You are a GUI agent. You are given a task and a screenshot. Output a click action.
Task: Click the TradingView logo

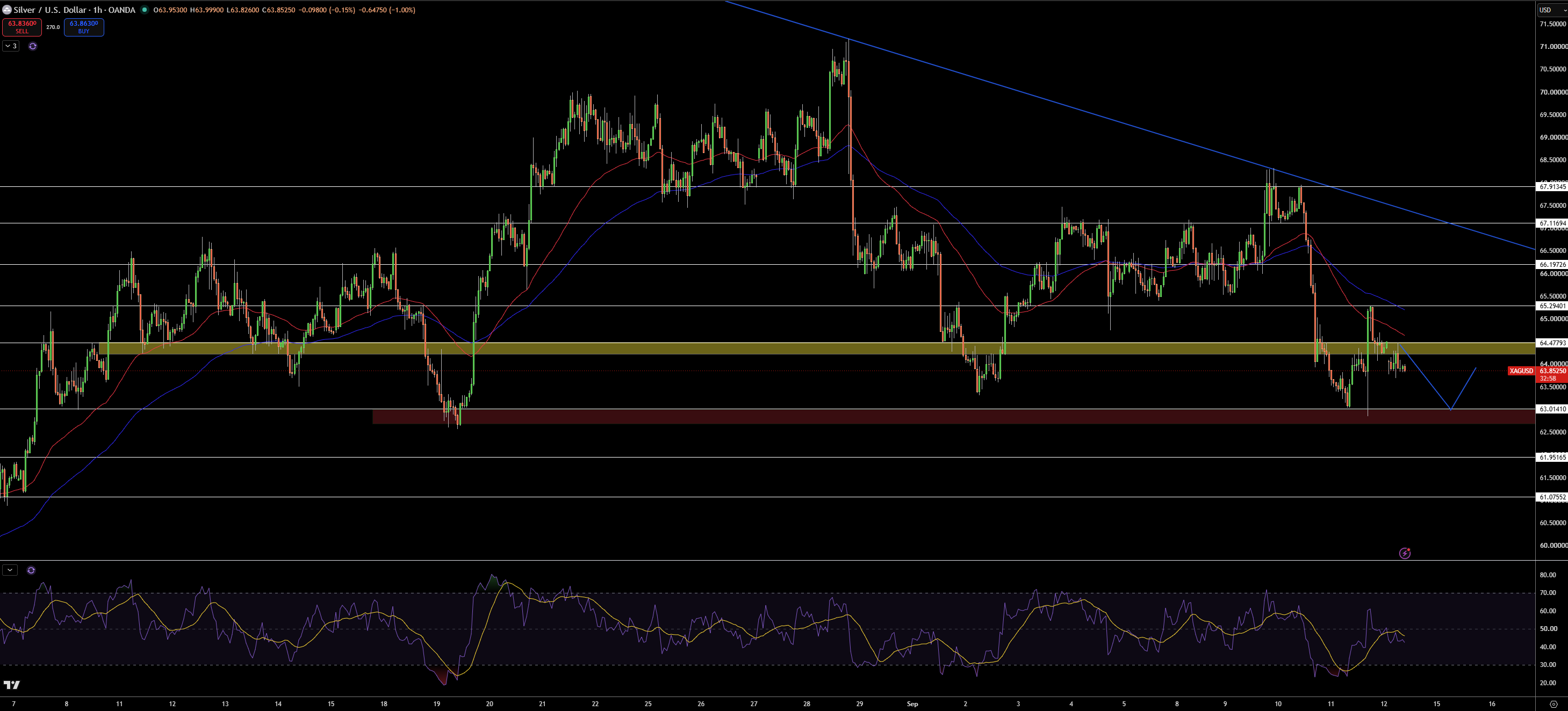[x=12, y=685]
